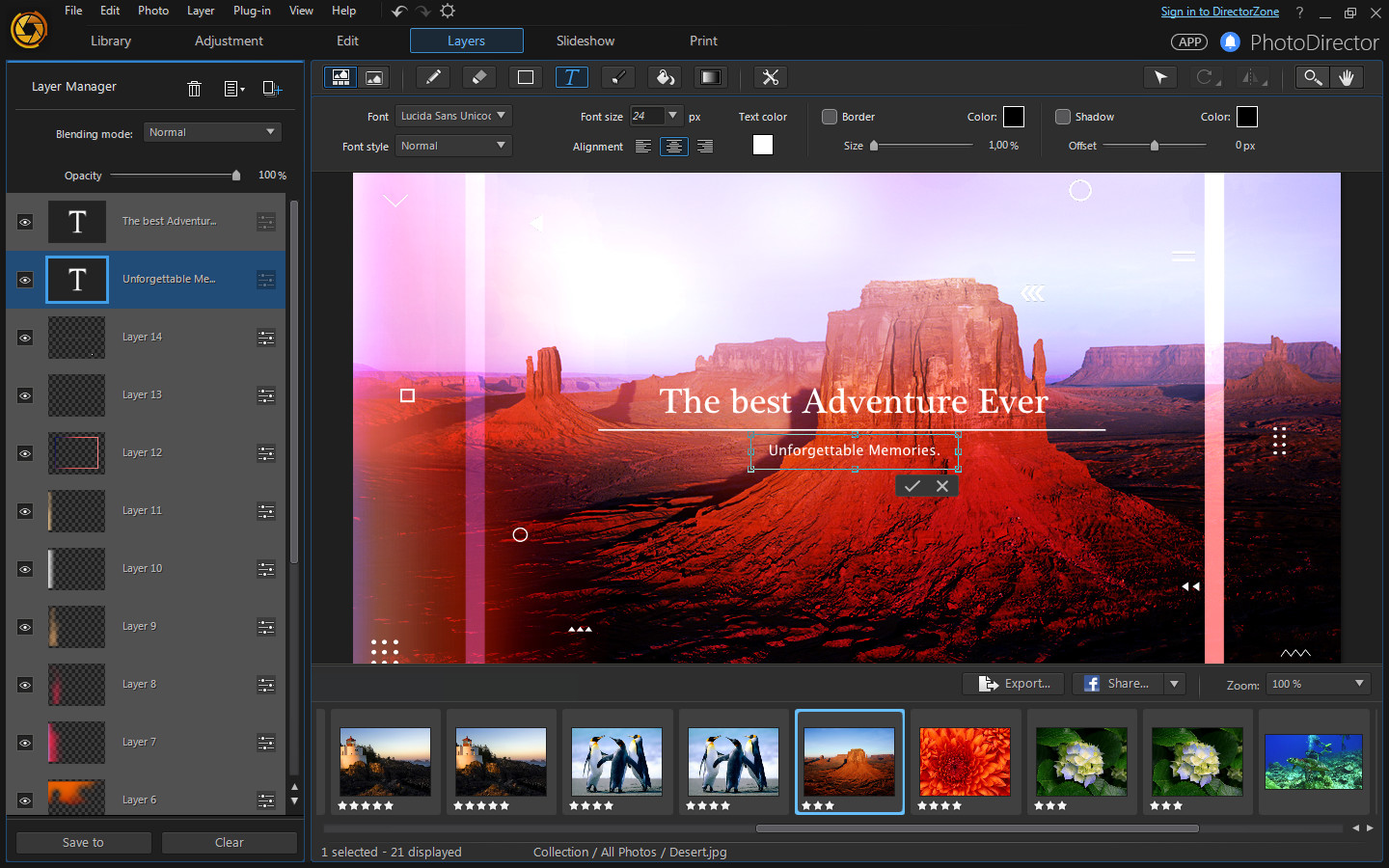This screenshot has width=1389, height=868.
Task: Enable the Shadow option for text
Action: (1062, 117)
